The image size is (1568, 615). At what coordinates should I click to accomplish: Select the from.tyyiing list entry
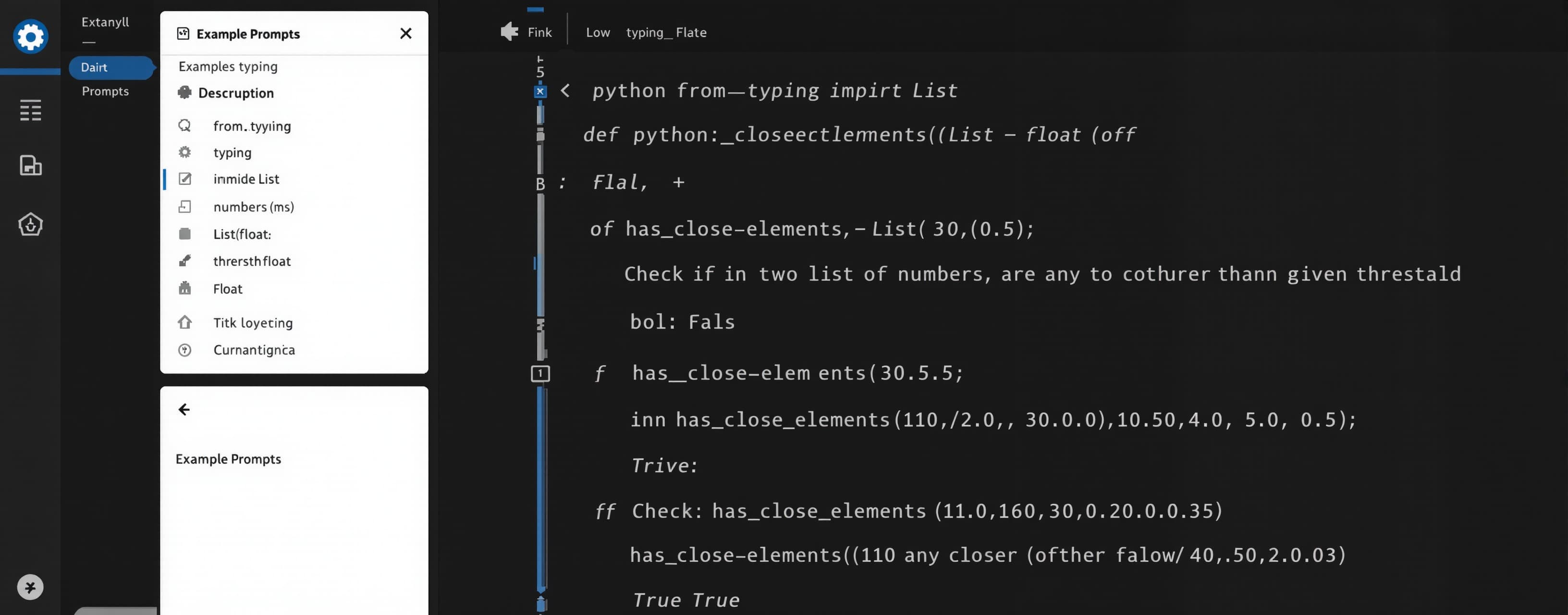click(252, 126)
